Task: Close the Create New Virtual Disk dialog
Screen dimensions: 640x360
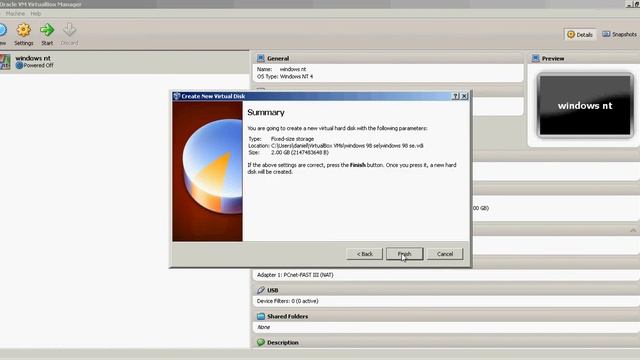Action: pyautogui.click(x=464, y=96)
